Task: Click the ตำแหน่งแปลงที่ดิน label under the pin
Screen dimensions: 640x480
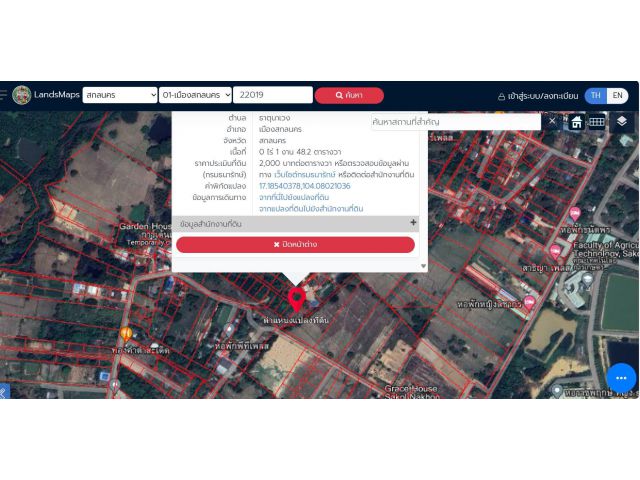Action: point(296,320)
